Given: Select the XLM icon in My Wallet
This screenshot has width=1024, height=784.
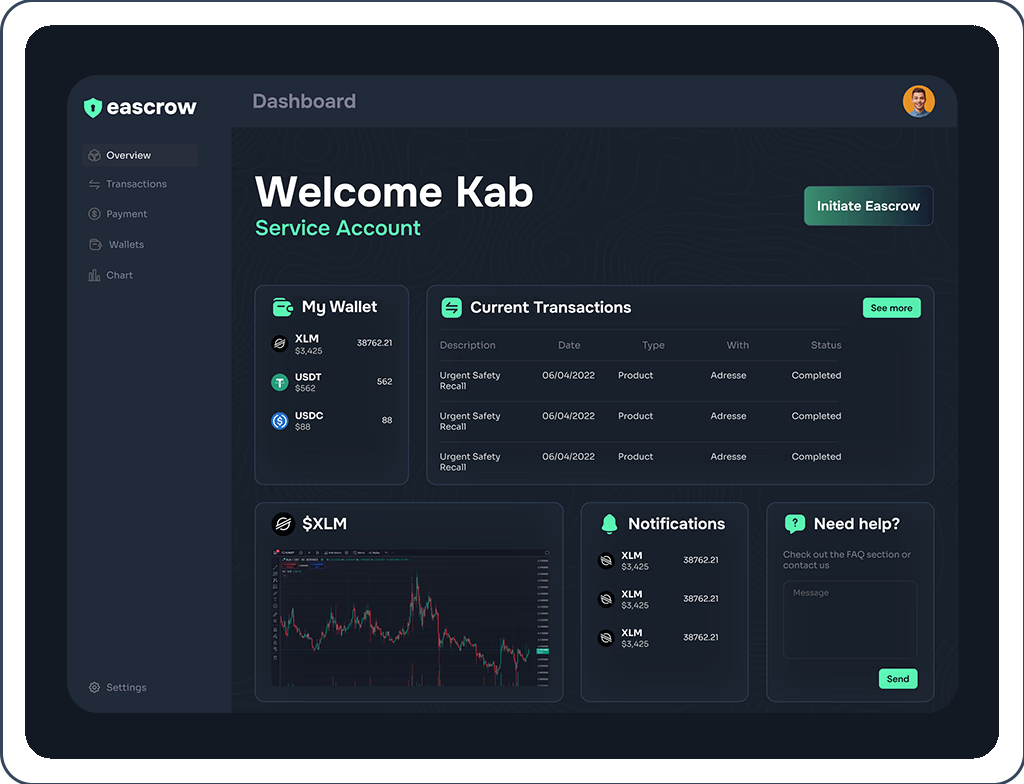Looking at the screenshot, I should tap(280, 344).
